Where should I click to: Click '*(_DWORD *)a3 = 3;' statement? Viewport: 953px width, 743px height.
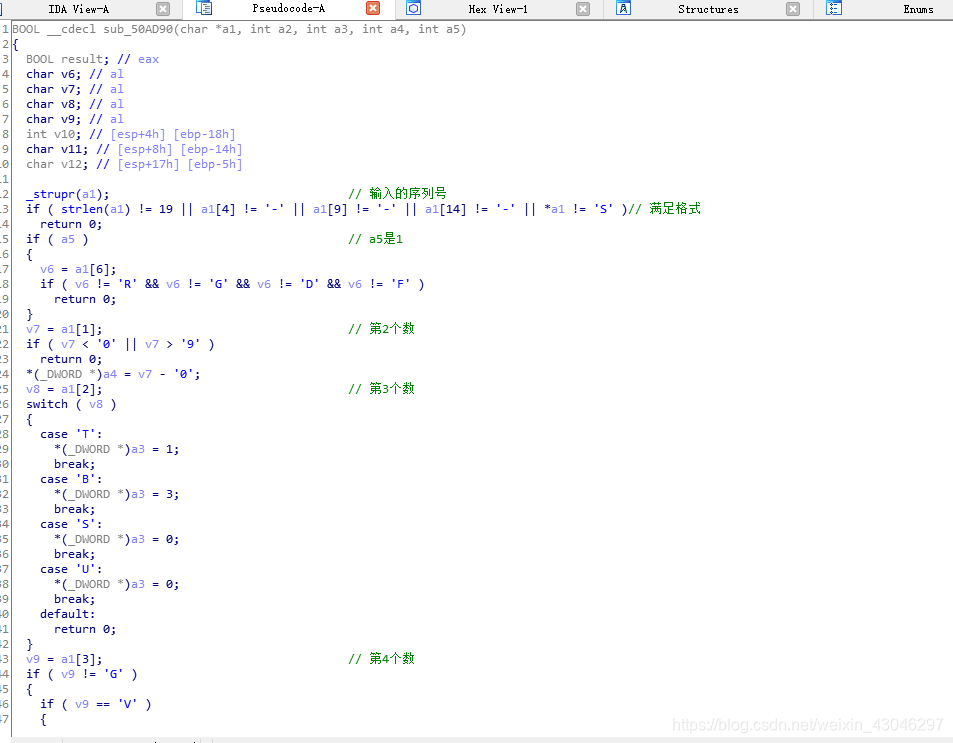pyautogui.click(x=117, y=494)
